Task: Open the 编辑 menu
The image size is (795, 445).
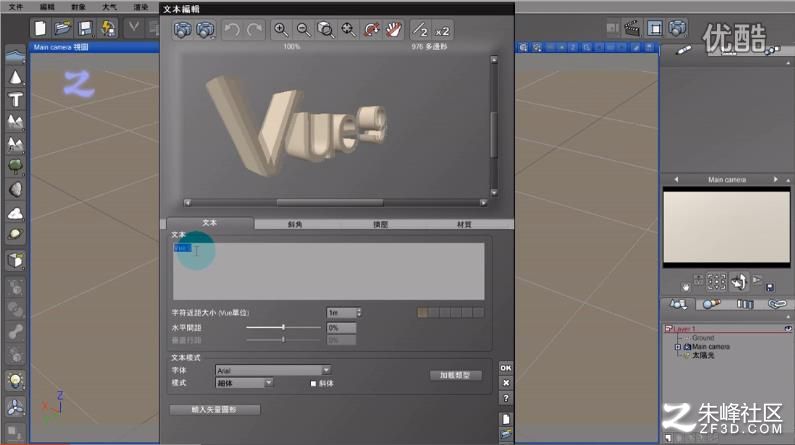Action: (47, 7)
